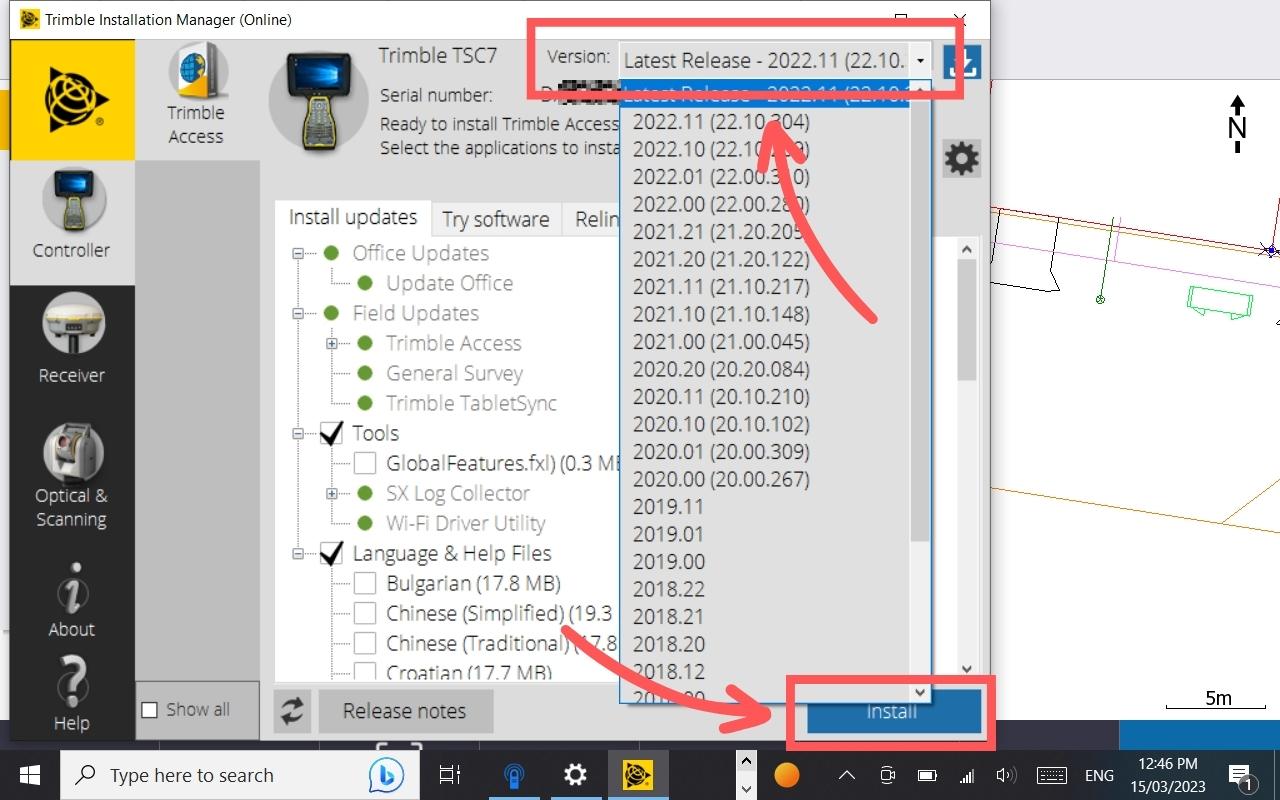Screen dimensions: 1280x800
Task: Switch to the Install updates tab
Action: pos(353,218)
